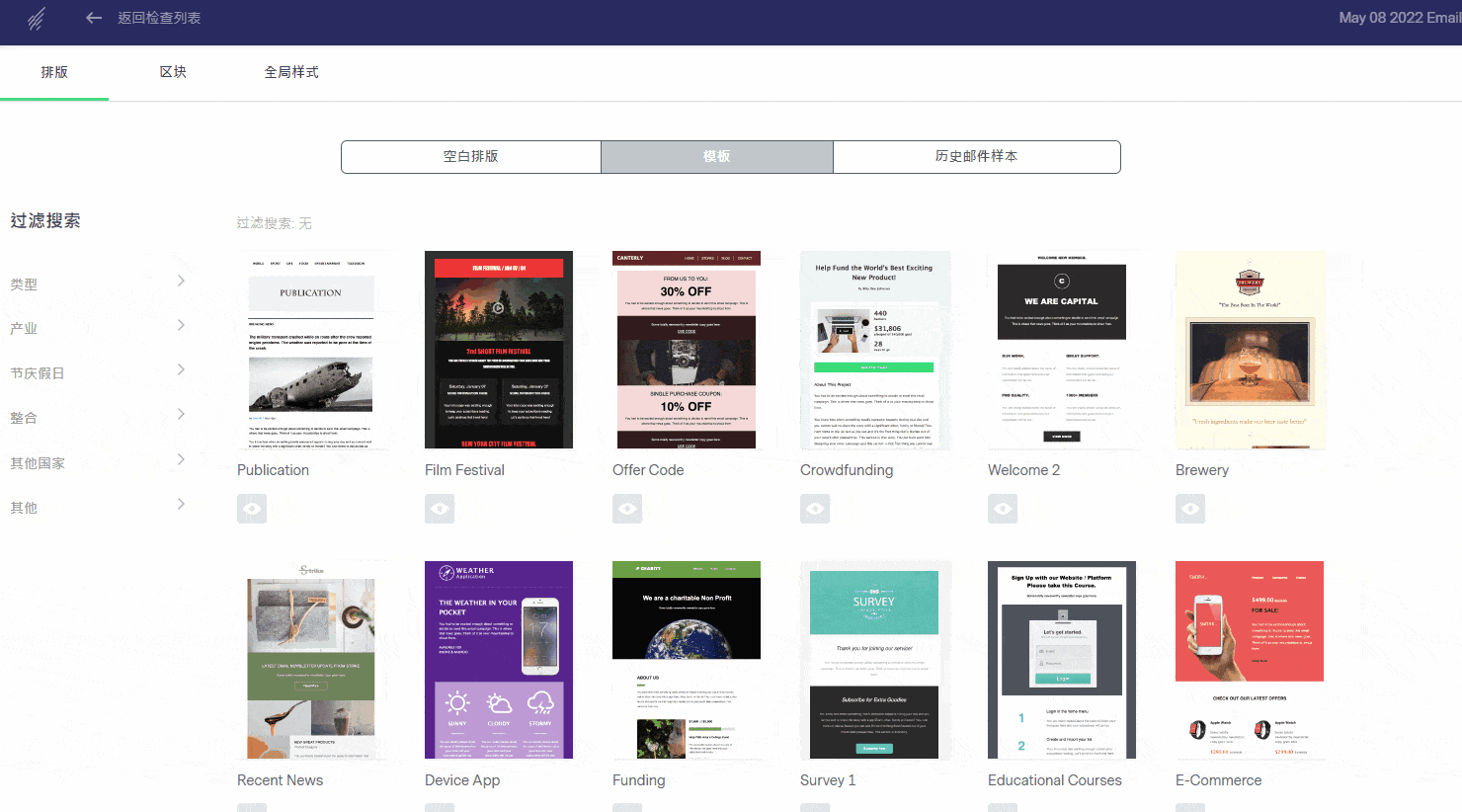This screenshot has width=1462, height=812.
Task: Preview the Film Festival template via eye icon
Action: pyautogui.click(x=440, y=509)
